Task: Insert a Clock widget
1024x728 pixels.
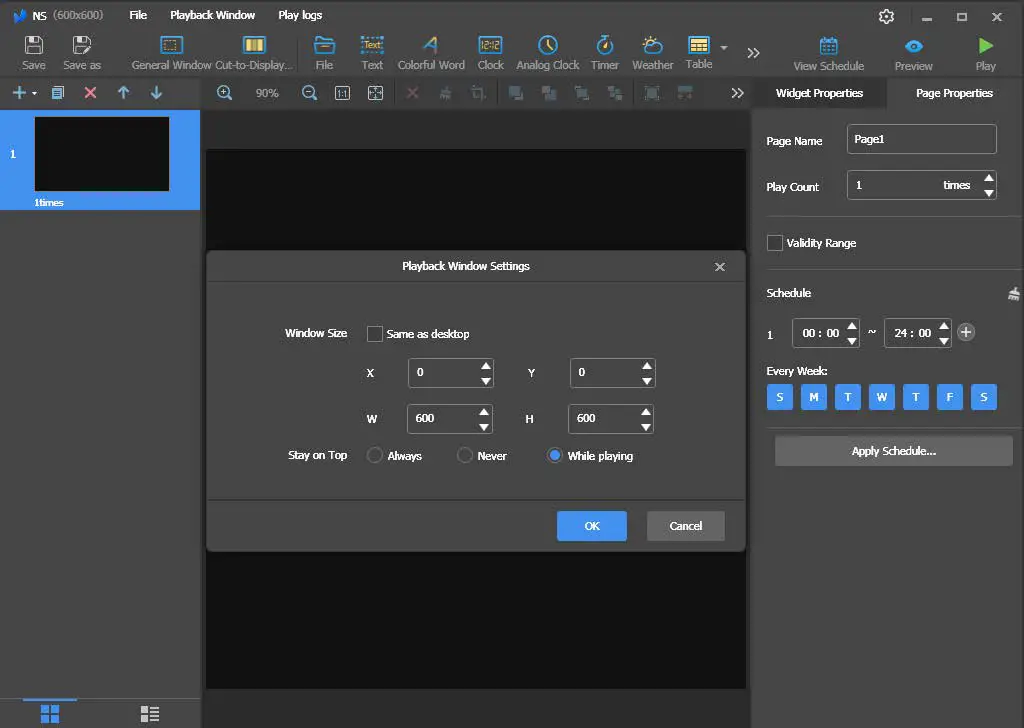Action: point(490,52)
